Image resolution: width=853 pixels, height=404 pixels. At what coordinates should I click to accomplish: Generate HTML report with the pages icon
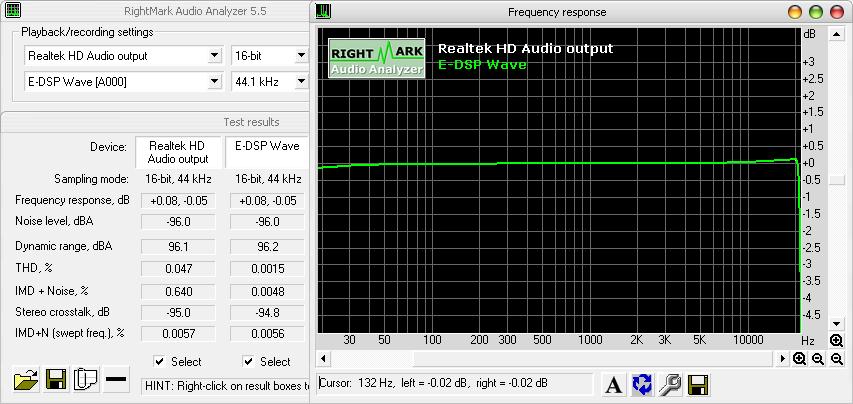[86, 379]
